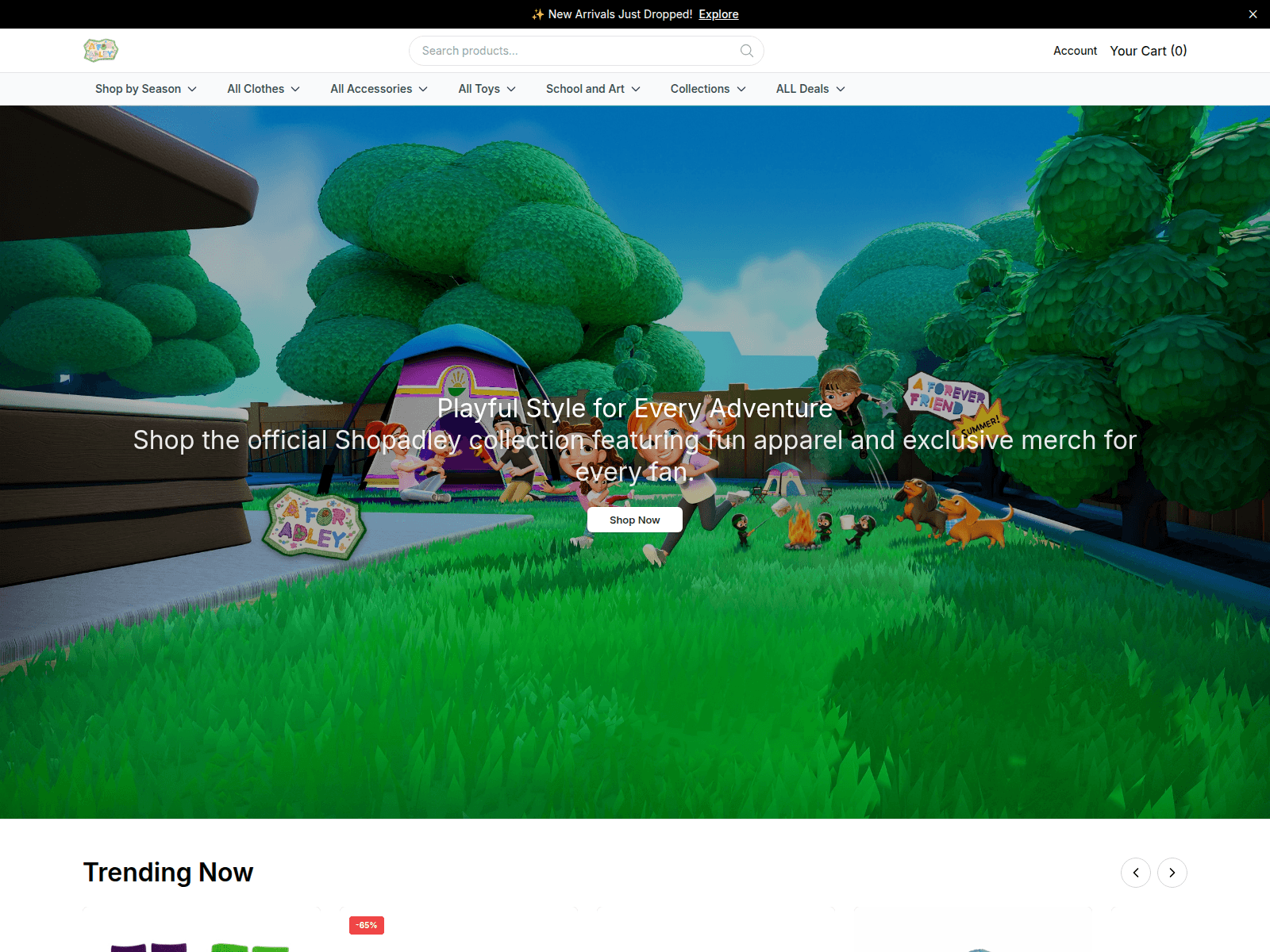Expand the All Clothes chevron
1270x952 pixels.
(x=295, y=89)
